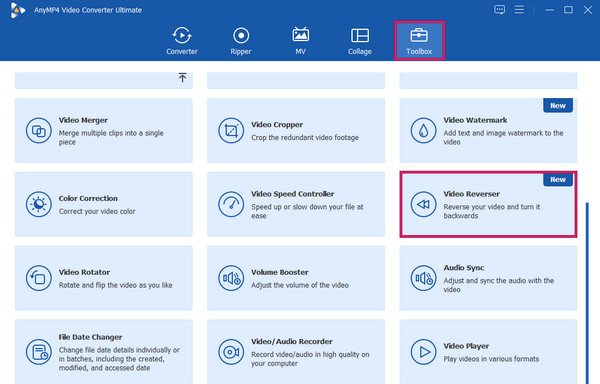Click the scroll-to-top arrow icon

183,78
